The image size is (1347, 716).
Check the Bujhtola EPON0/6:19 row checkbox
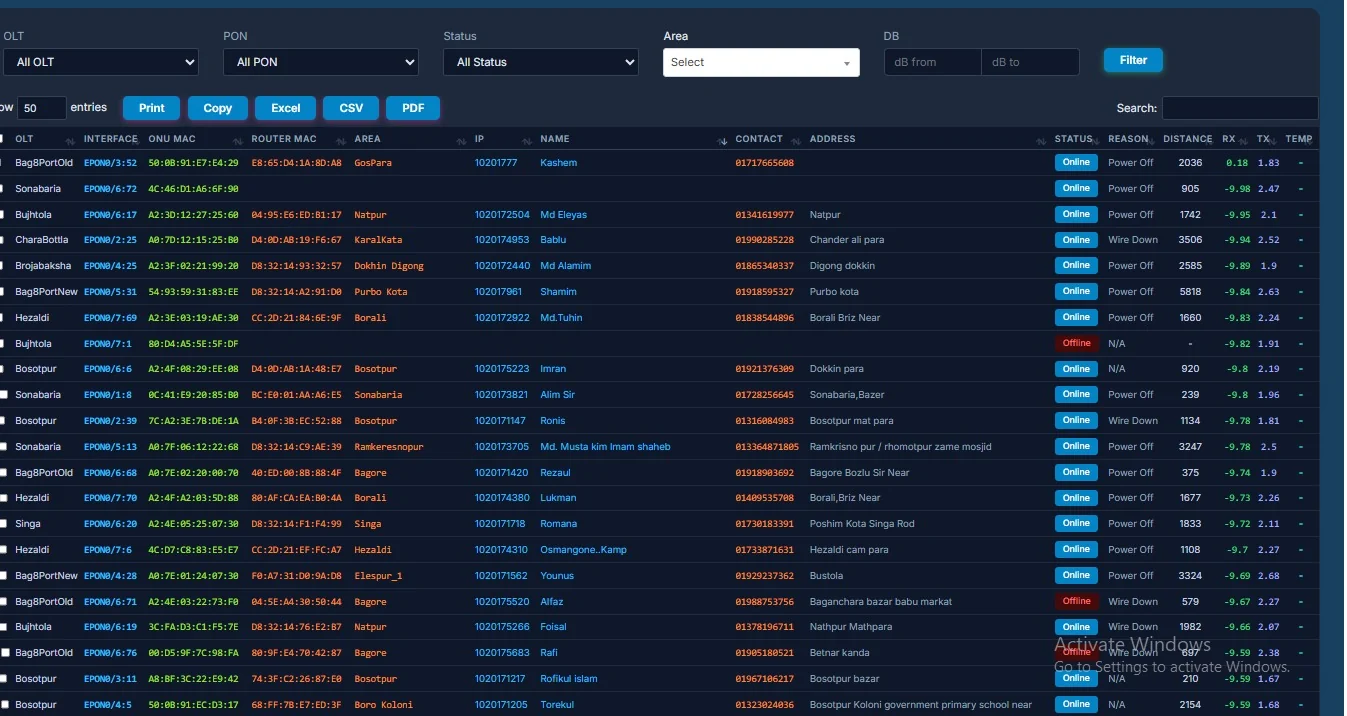(3, 627)
